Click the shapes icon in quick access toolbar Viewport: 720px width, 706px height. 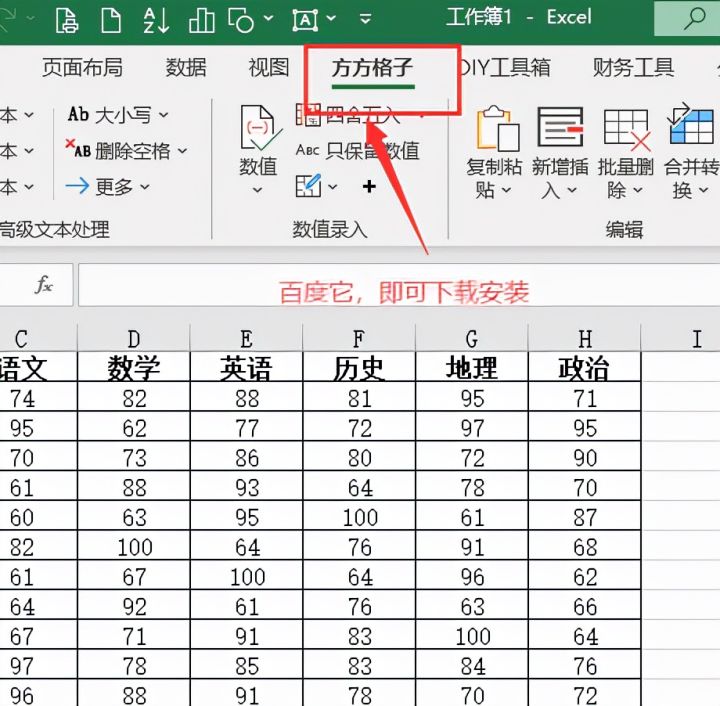(x=241, y=20)
